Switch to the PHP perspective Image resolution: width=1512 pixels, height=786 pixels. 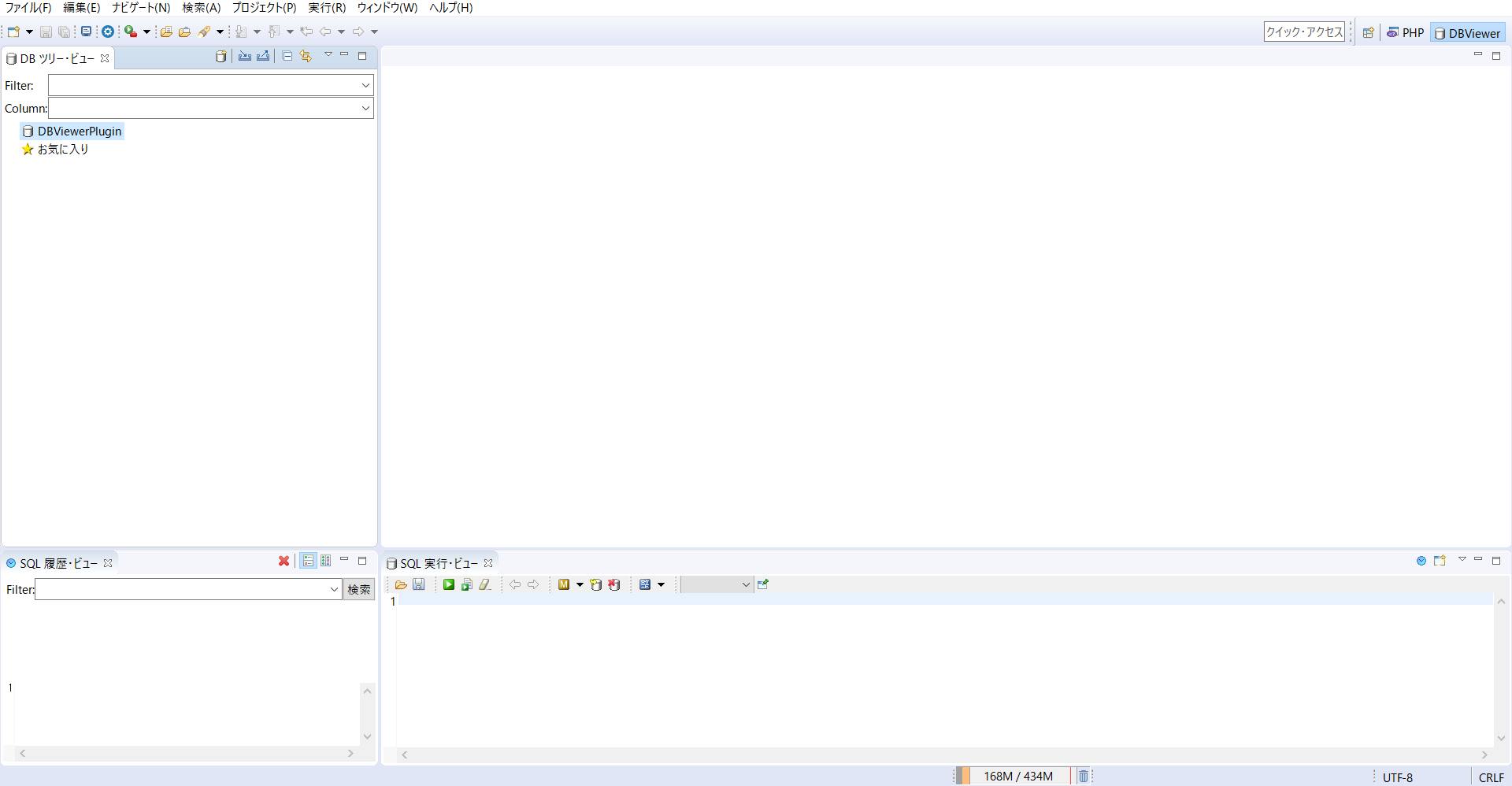click(x=1405, y=32)
